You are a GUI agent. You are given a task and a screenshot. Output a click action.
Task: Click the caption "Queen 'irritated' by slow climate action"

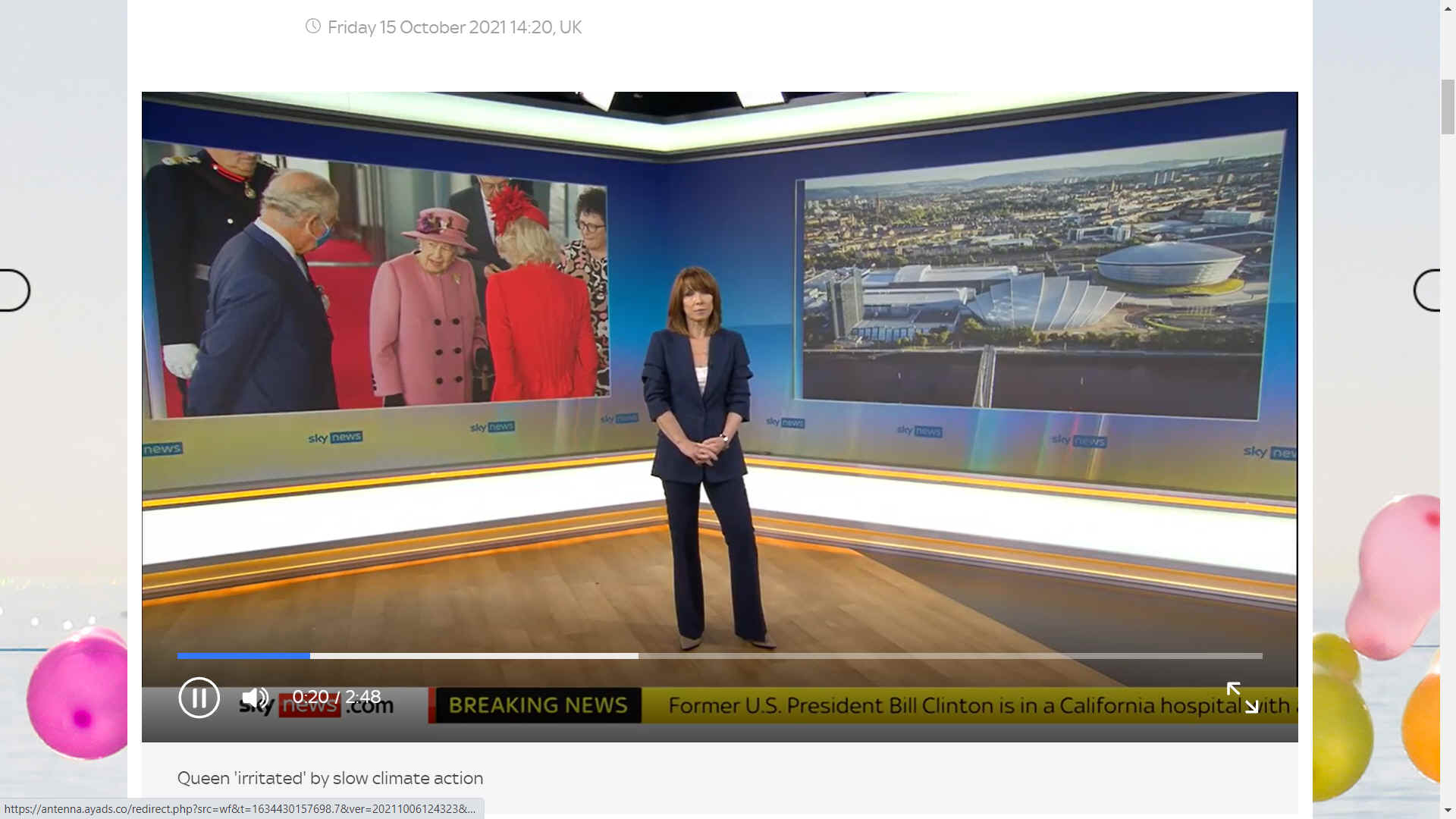pyautogui.click(x=330, y=778)
